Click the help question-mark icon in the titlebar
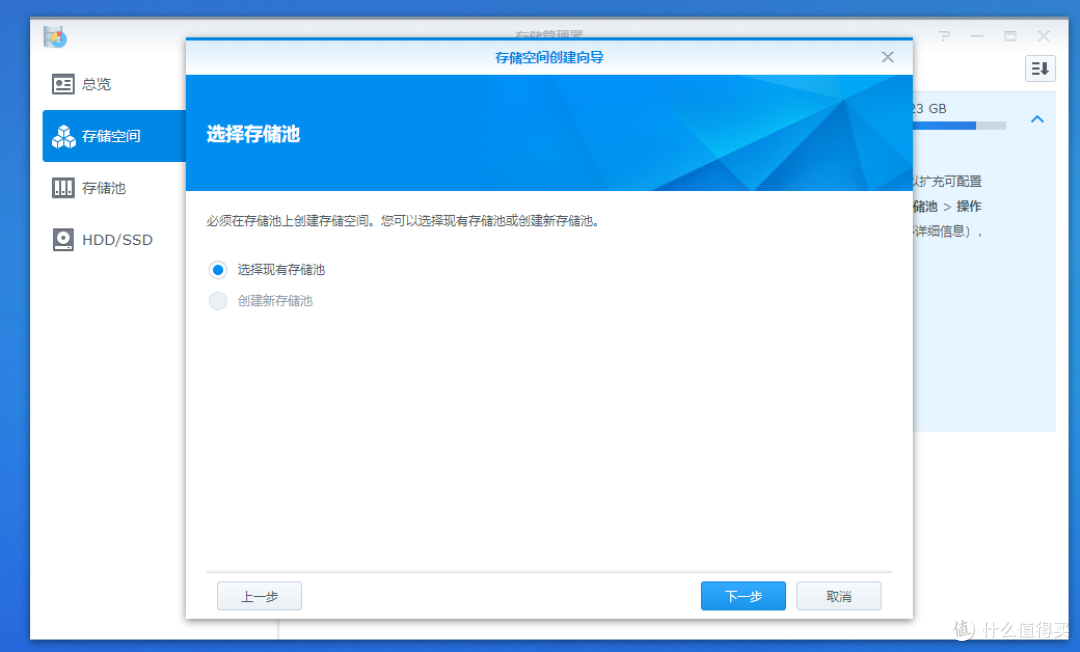Screen dimensions: 1080x652 click(x=943, y=36)
